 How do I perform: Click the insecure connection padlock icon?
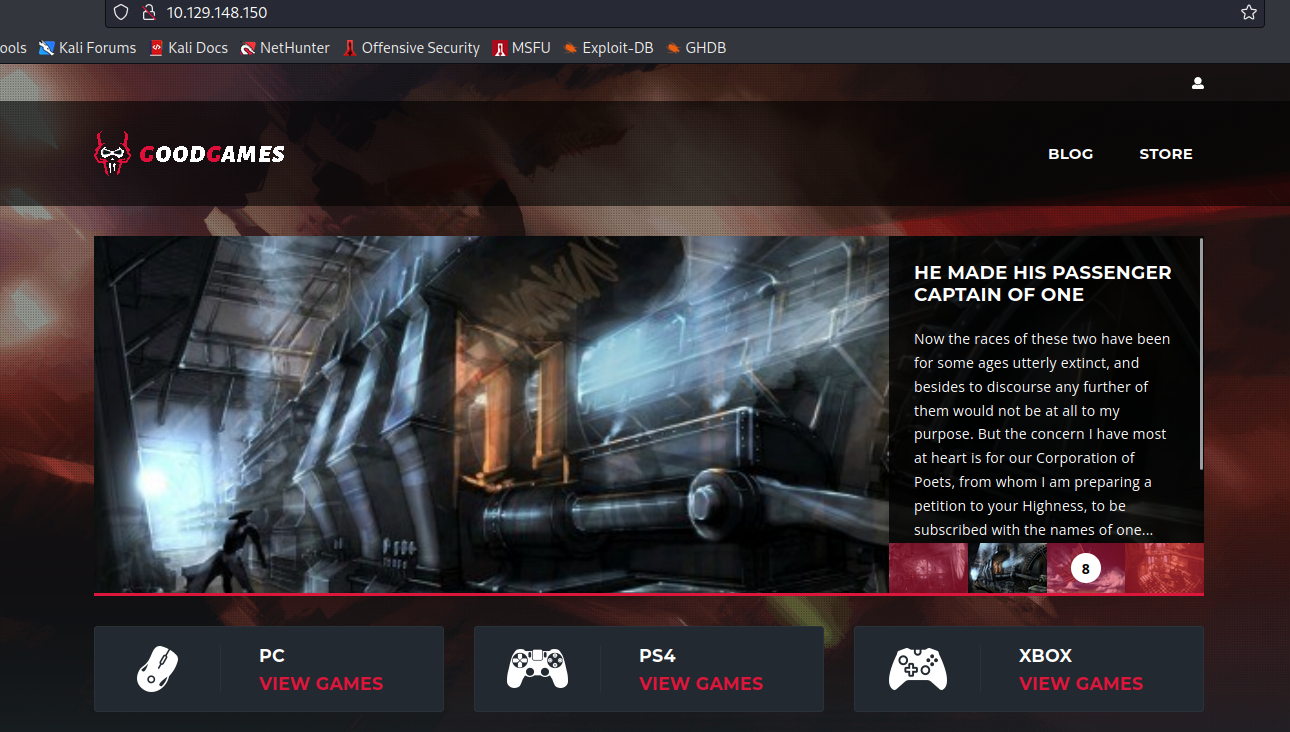148,13
